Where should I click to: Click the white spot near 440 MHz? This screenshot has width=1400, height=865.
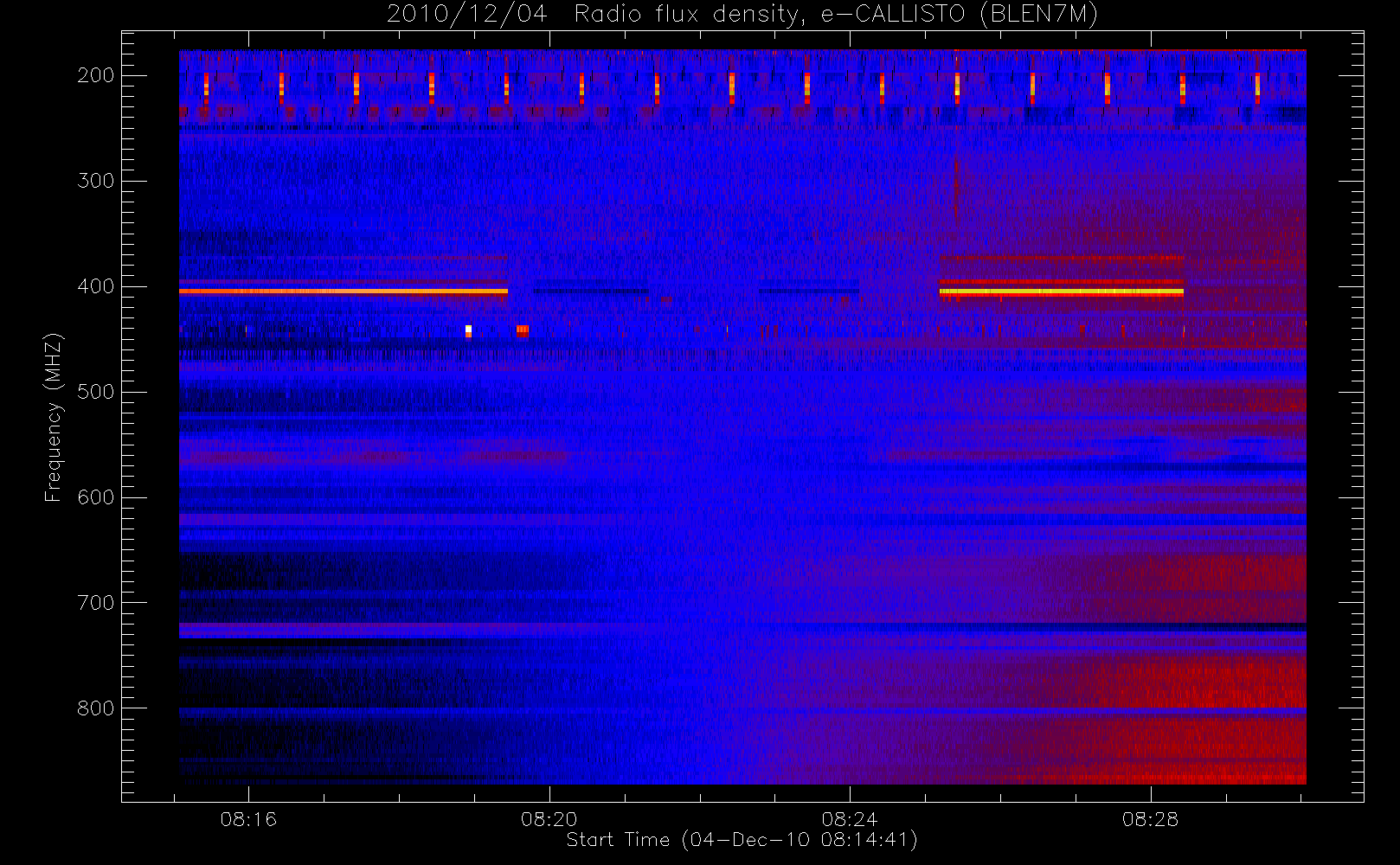468,330
